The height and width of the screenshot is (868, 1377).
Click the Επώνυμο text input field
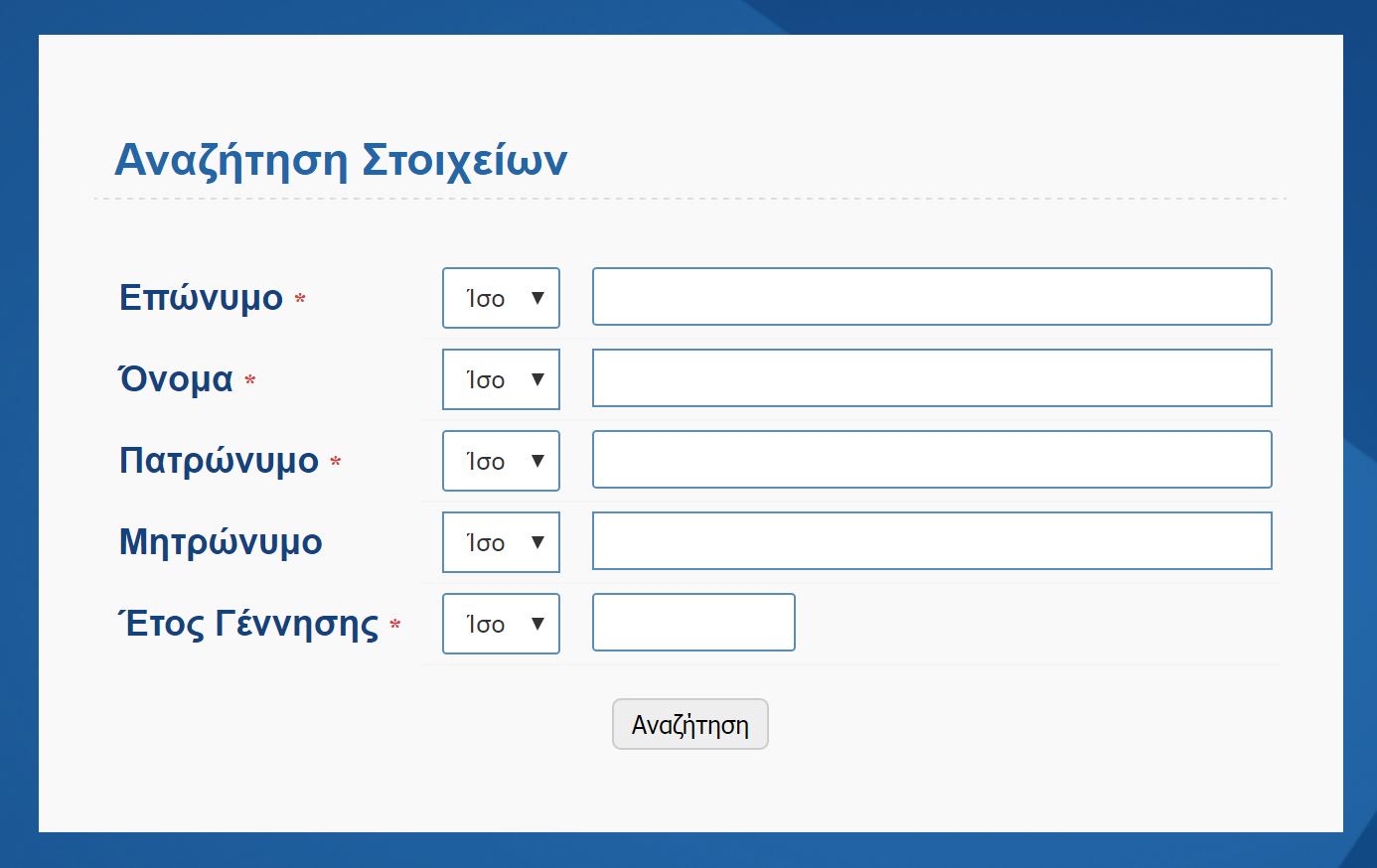point(932,297)
